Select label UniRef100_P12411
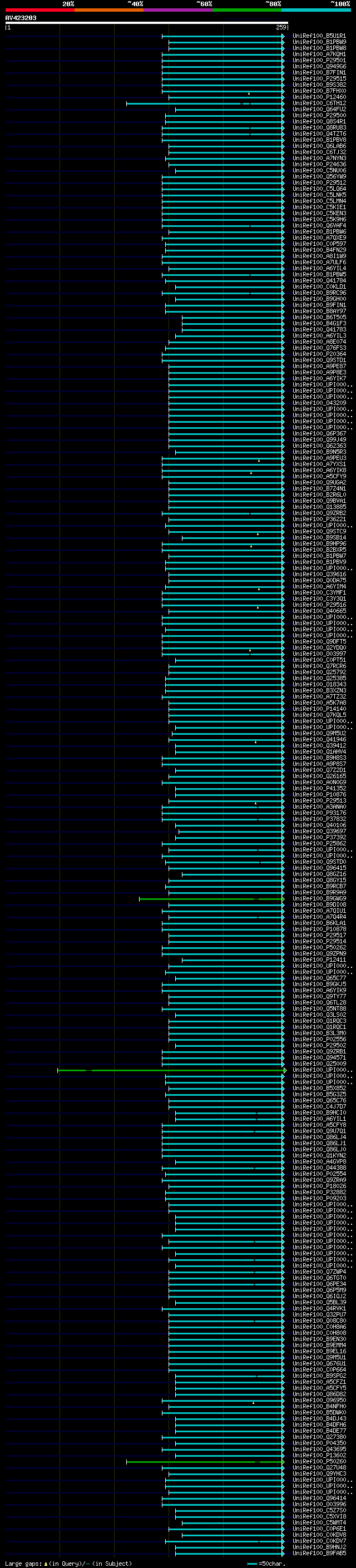Screen dimensions: 356x1568 tap(319, 959)
